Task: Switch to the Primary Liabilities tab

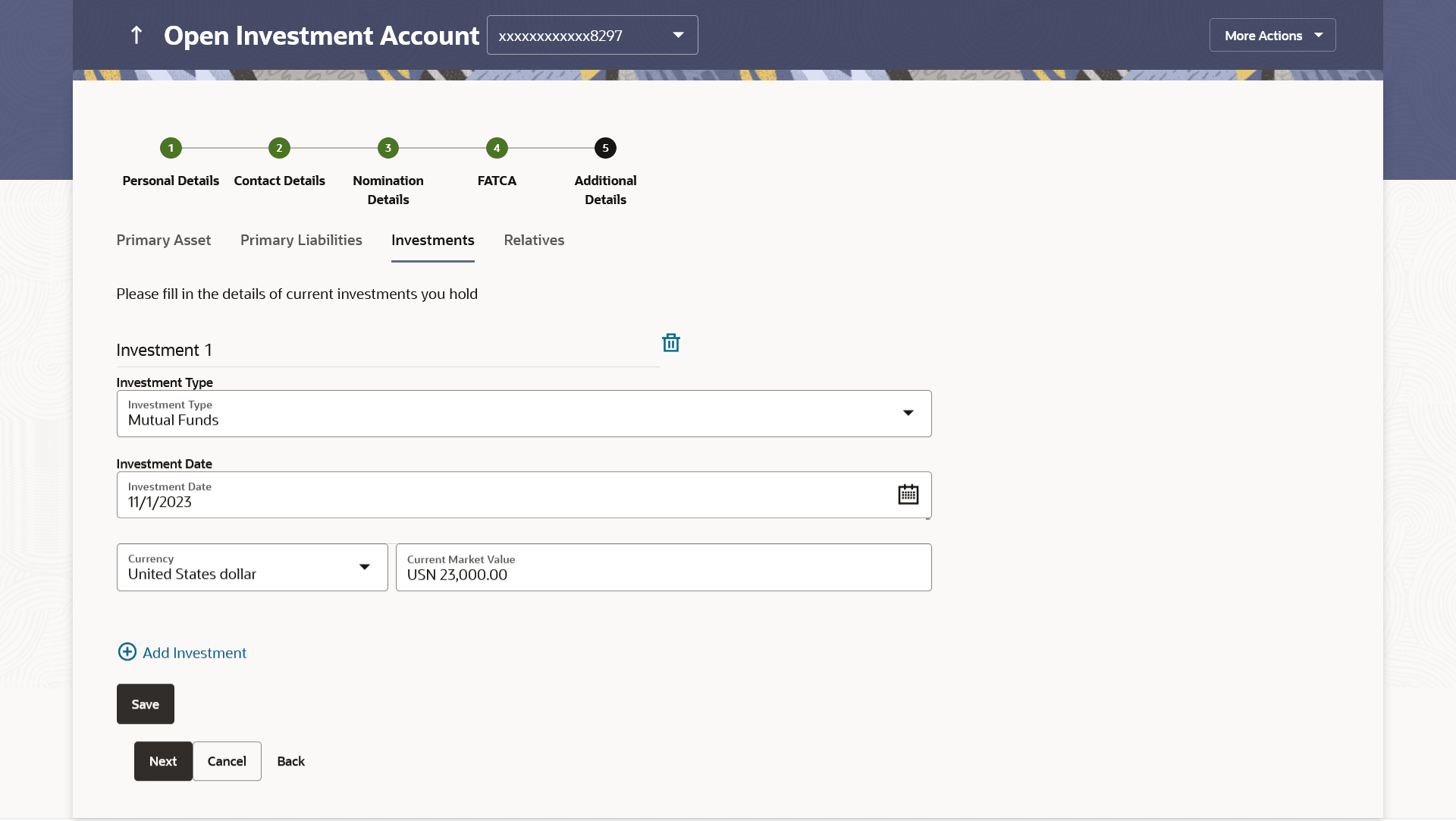Action: pos(301,241)
